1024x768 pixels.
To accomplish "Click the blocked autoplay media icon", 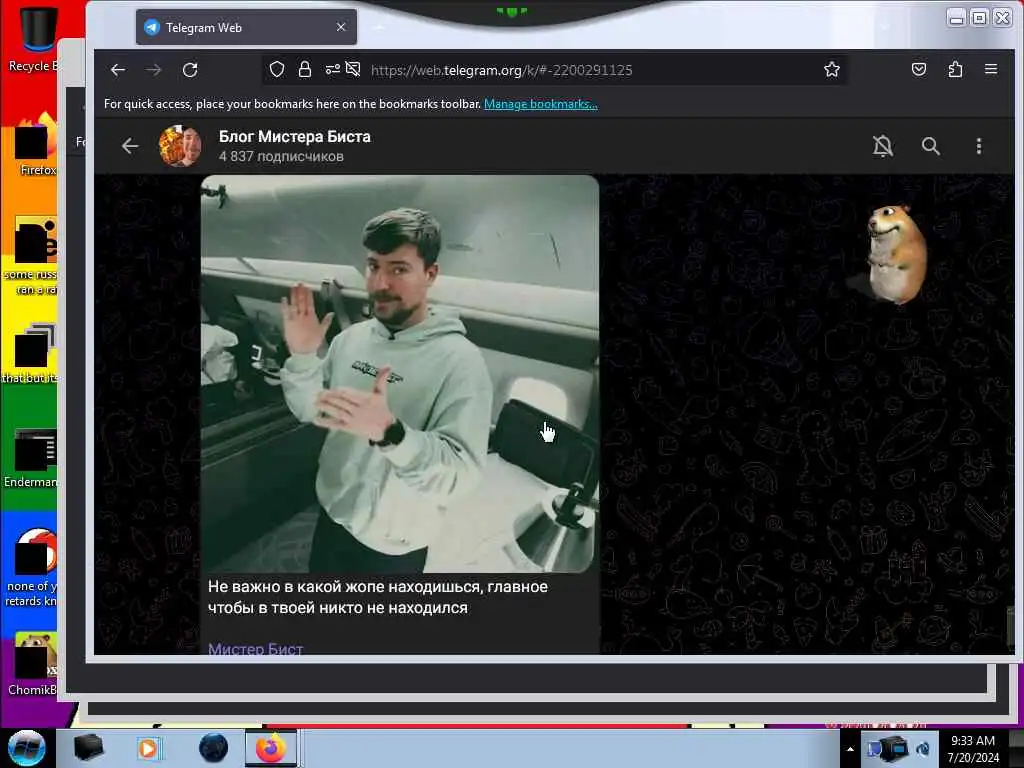I will coord(353,69).
